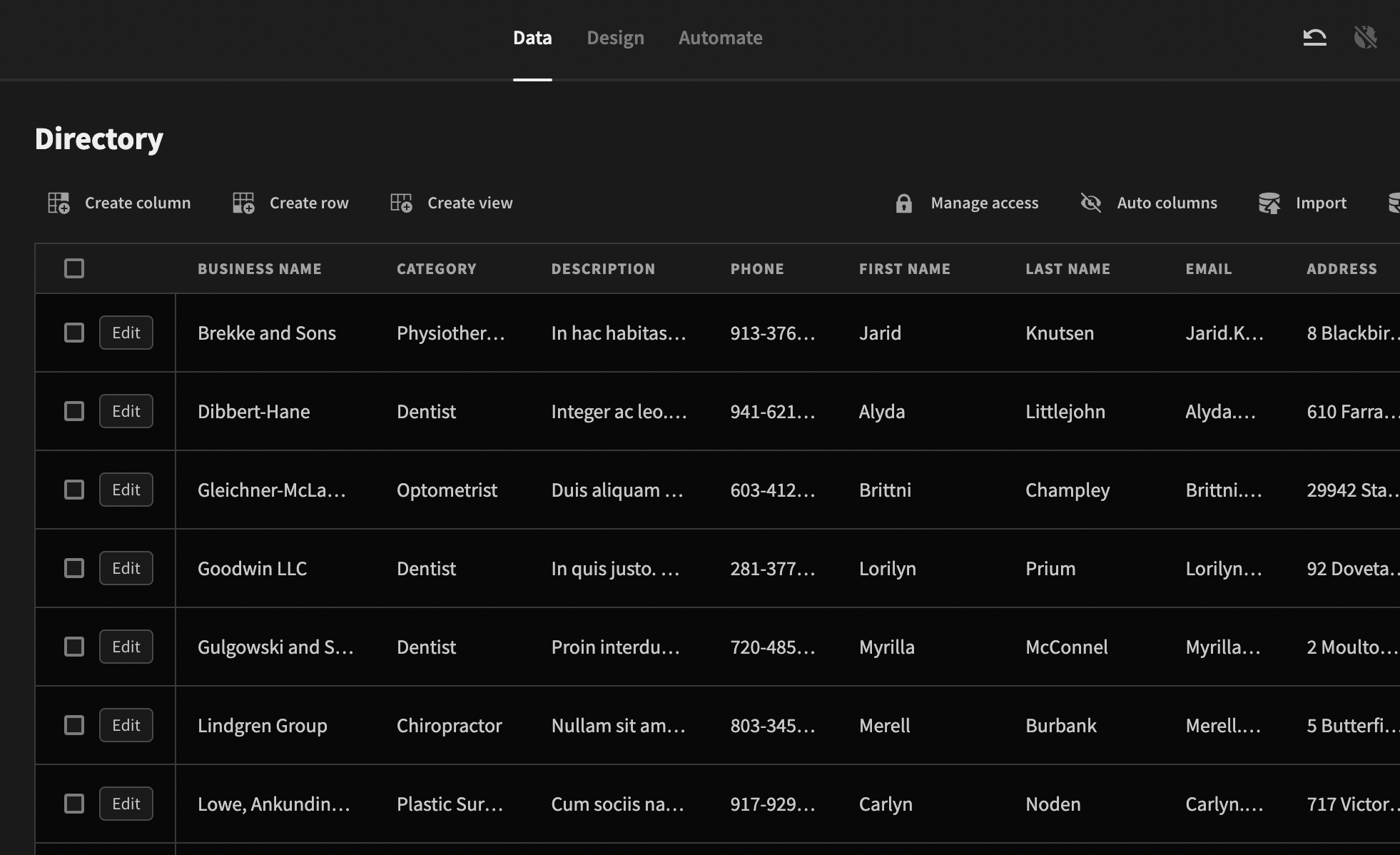
Task: Open the Category column header options
Action: tap(436, 269)
